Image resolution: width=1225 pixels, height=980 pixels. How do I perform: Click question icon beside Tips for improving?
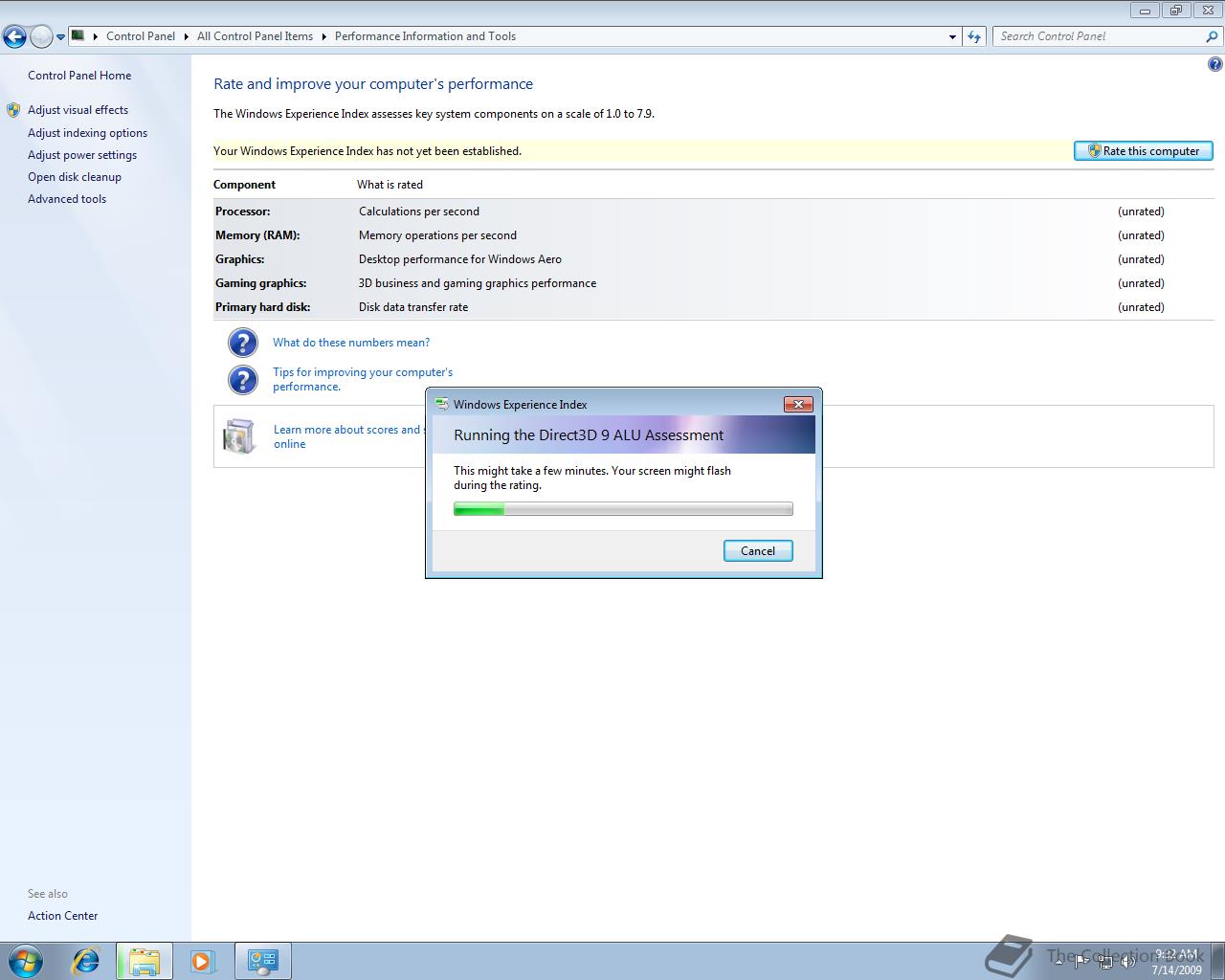click(243, 380)
